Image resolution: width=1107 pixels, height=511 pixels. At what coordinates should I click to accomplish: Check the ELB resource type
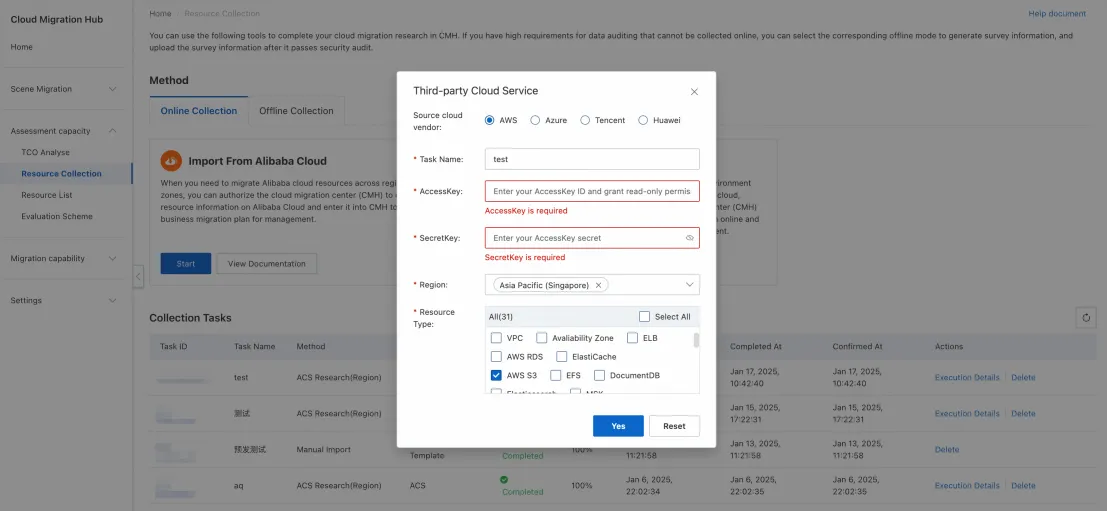(633, 338)
